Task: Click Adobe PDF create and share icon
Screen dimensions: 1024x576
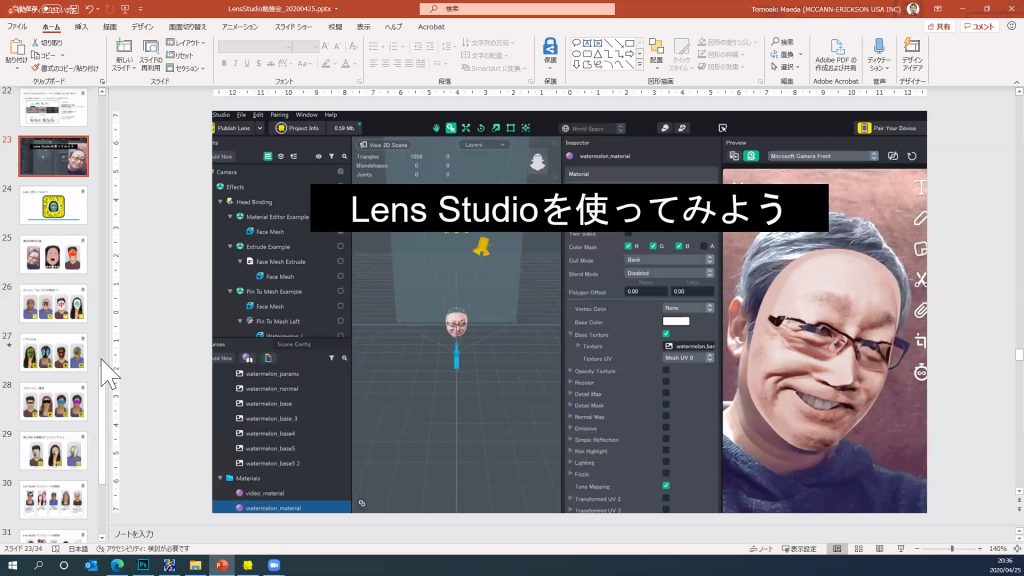Action: [837, 46]
